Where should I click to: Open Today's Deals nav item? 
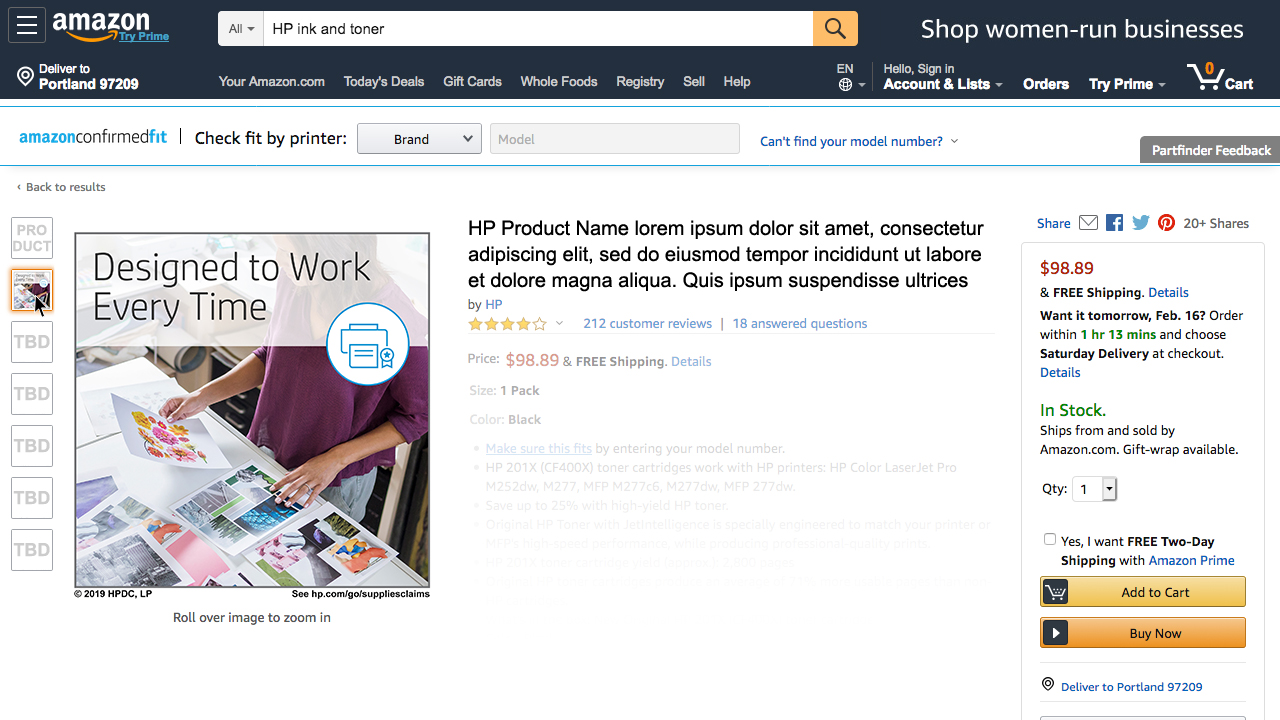[x=384, y=82]
